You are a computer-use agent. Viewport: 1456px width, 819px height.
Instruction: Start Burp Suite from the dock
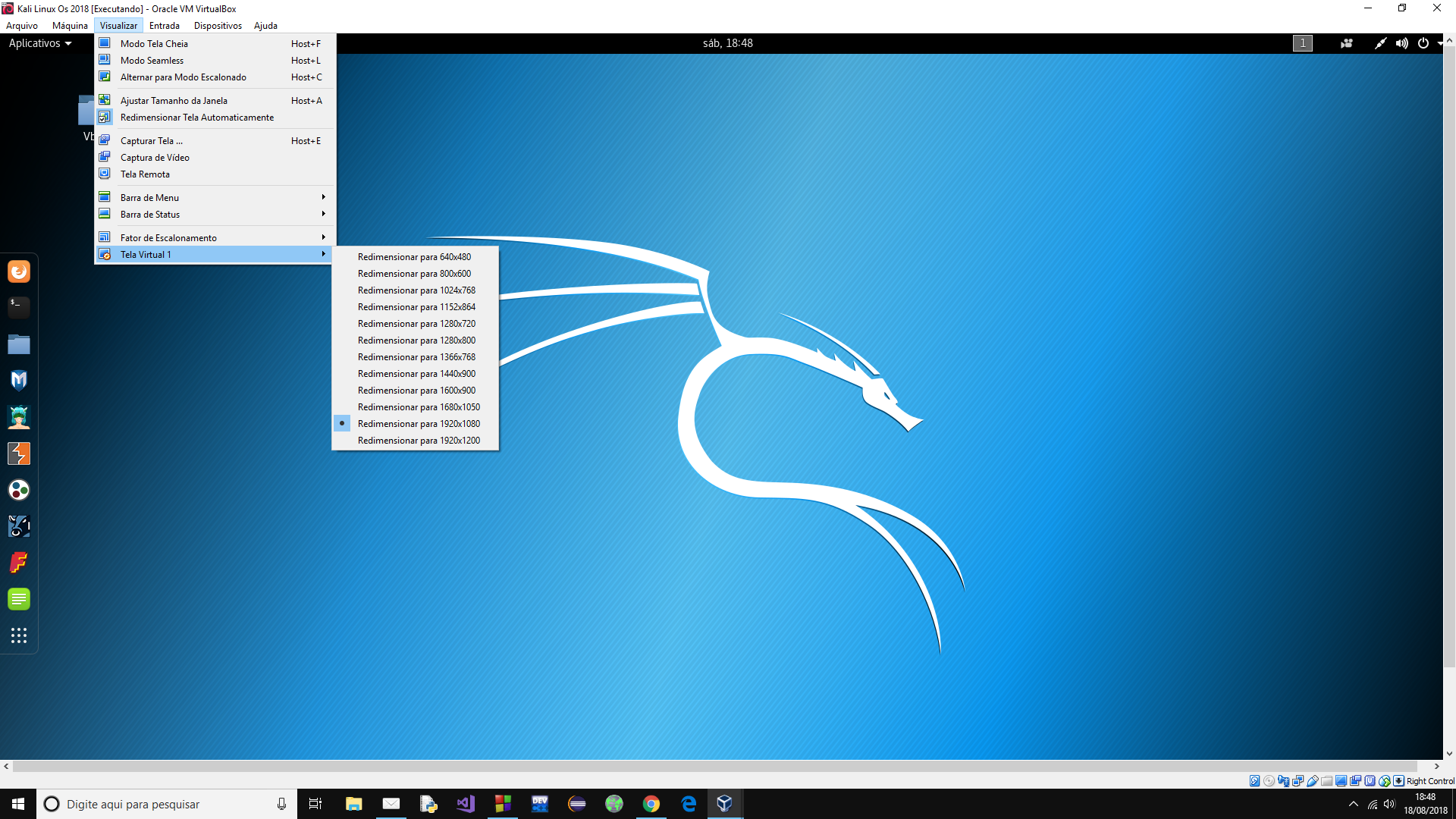pyautogui.click(x=19, y=453)
